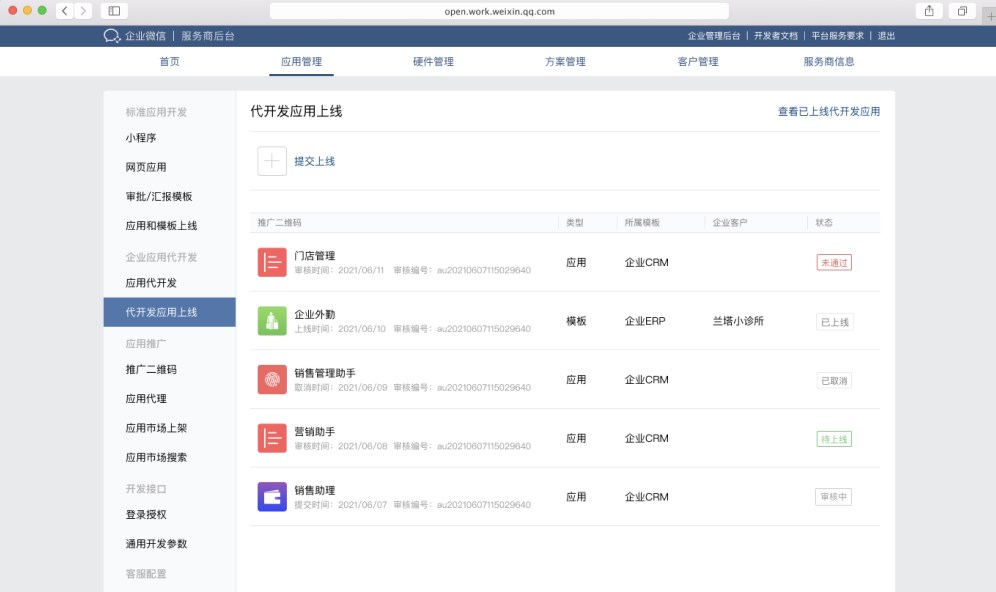The width and height of the screenshot is (996, 592).
Task: Click the purple 销售助理 wallet icon
Action: [x=272, y=497]
